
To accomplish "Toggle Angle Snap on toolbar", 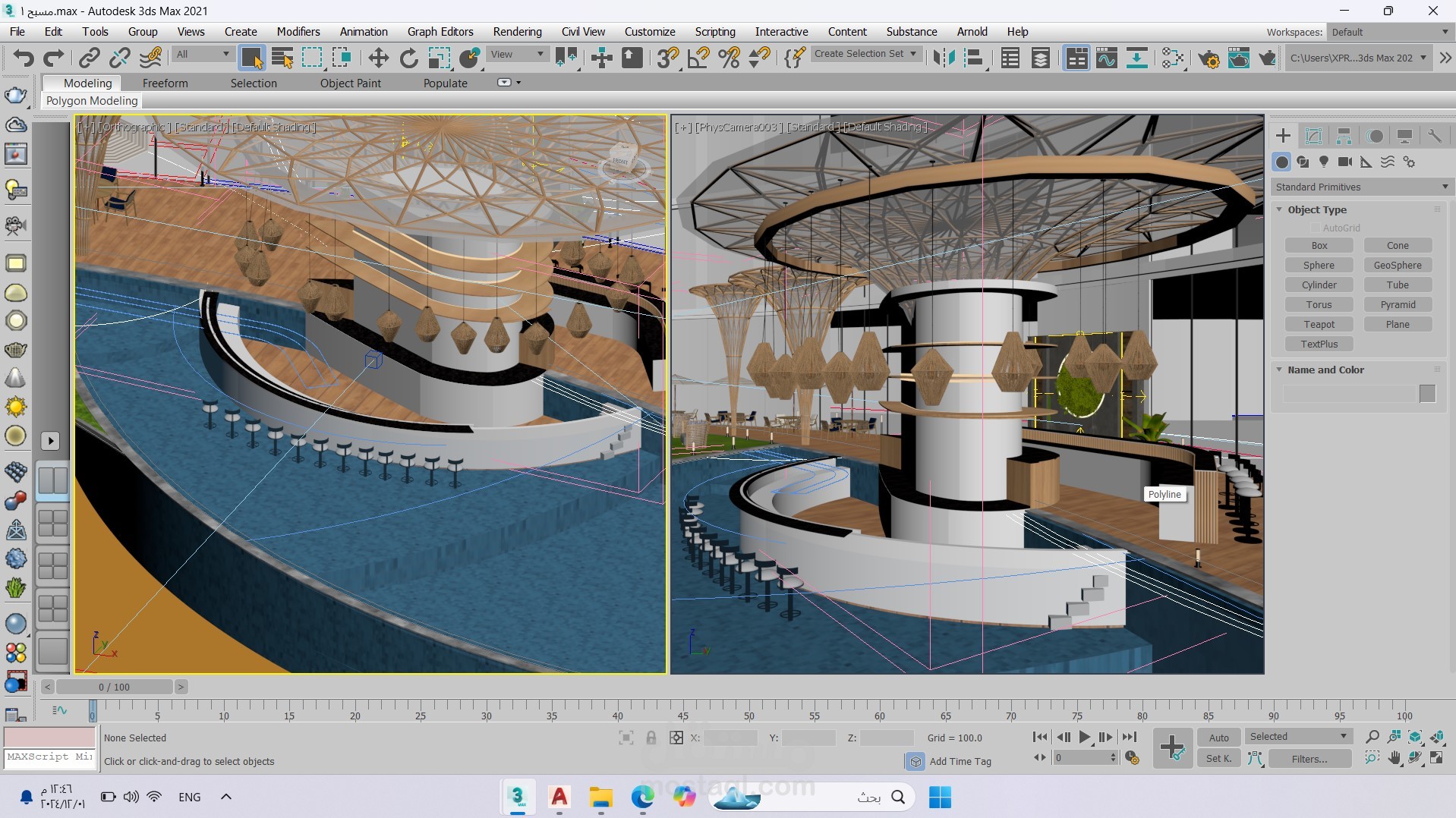I will tap(698, 58).
